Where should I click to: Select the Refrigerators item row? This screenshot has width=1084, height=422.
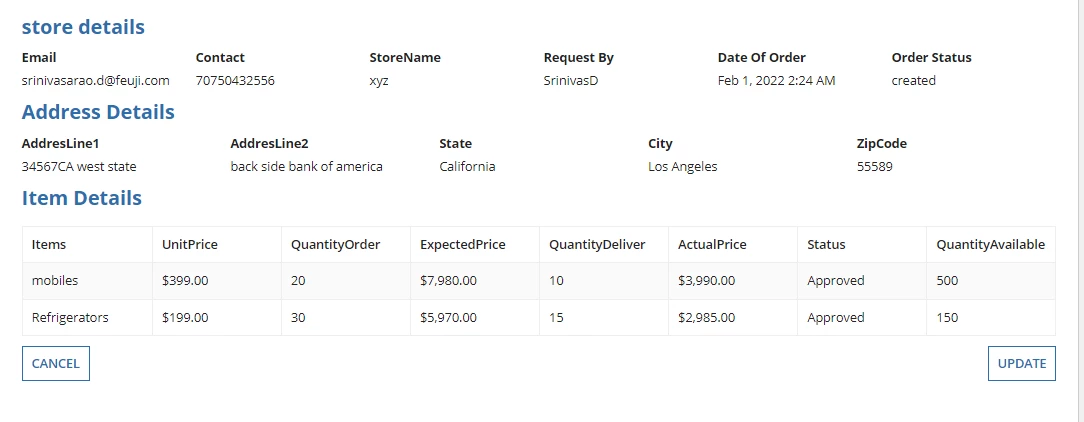[539, 318]
